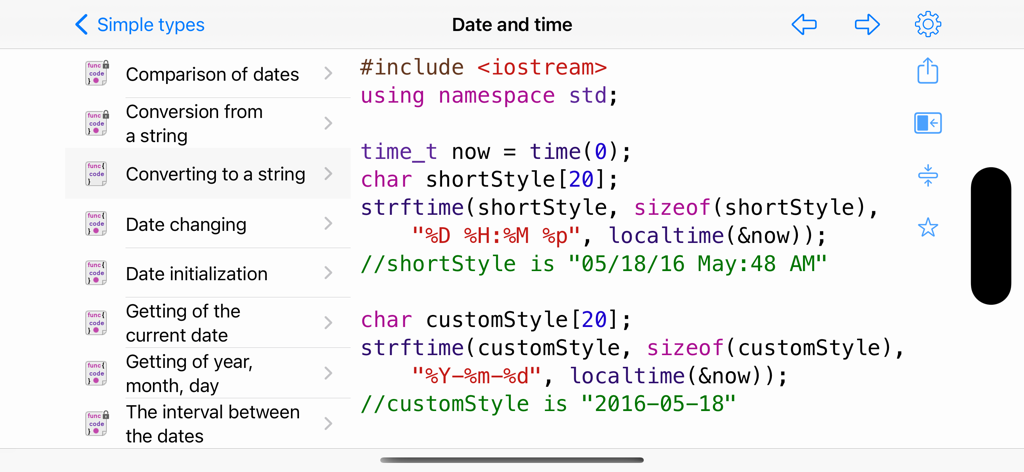Tap the 'using namespace std;' line
Image resolution: width=1024 pixels, height=472 pixels.
[x=489, y=95]
